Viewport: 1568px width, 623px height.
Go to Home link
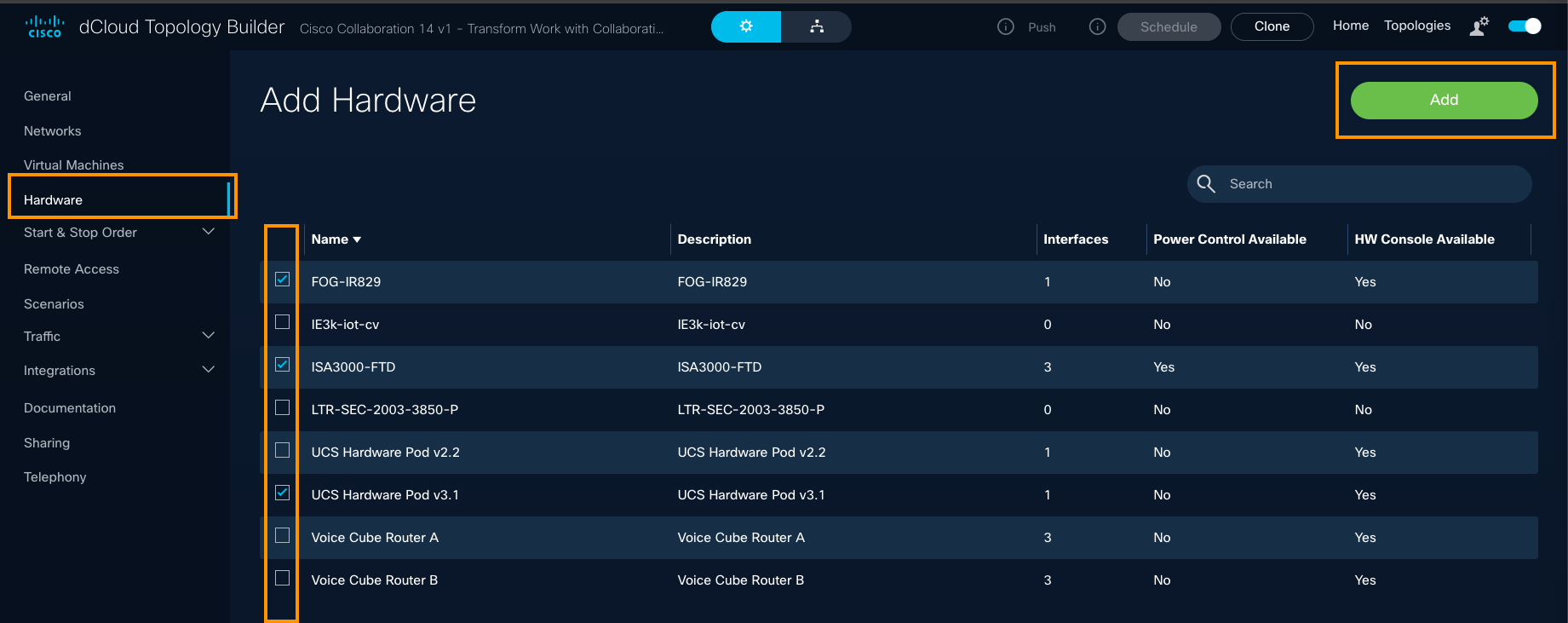[1351, 26]
